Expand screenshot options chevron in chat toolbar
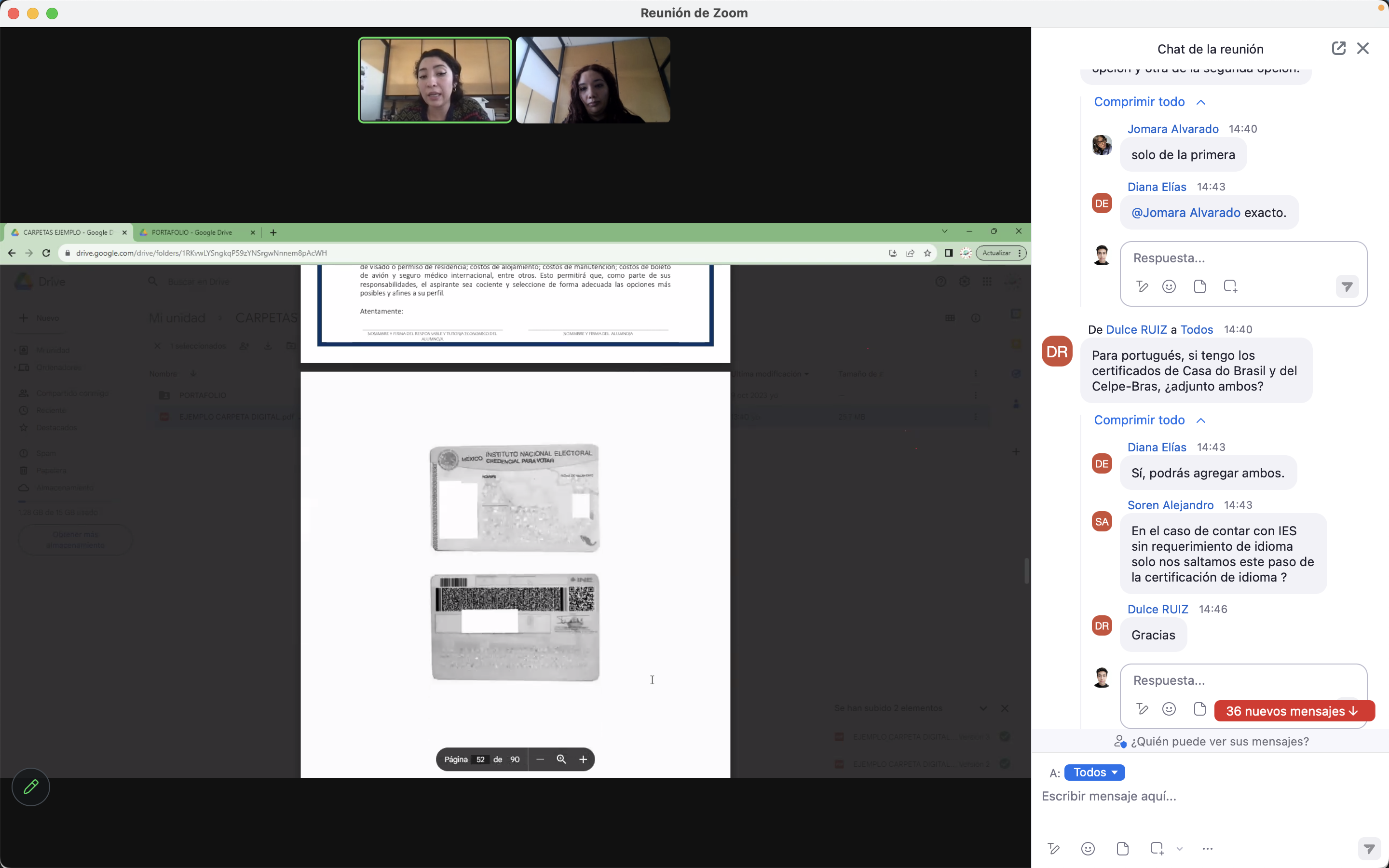1389x868 pixels. point(1180,849)
